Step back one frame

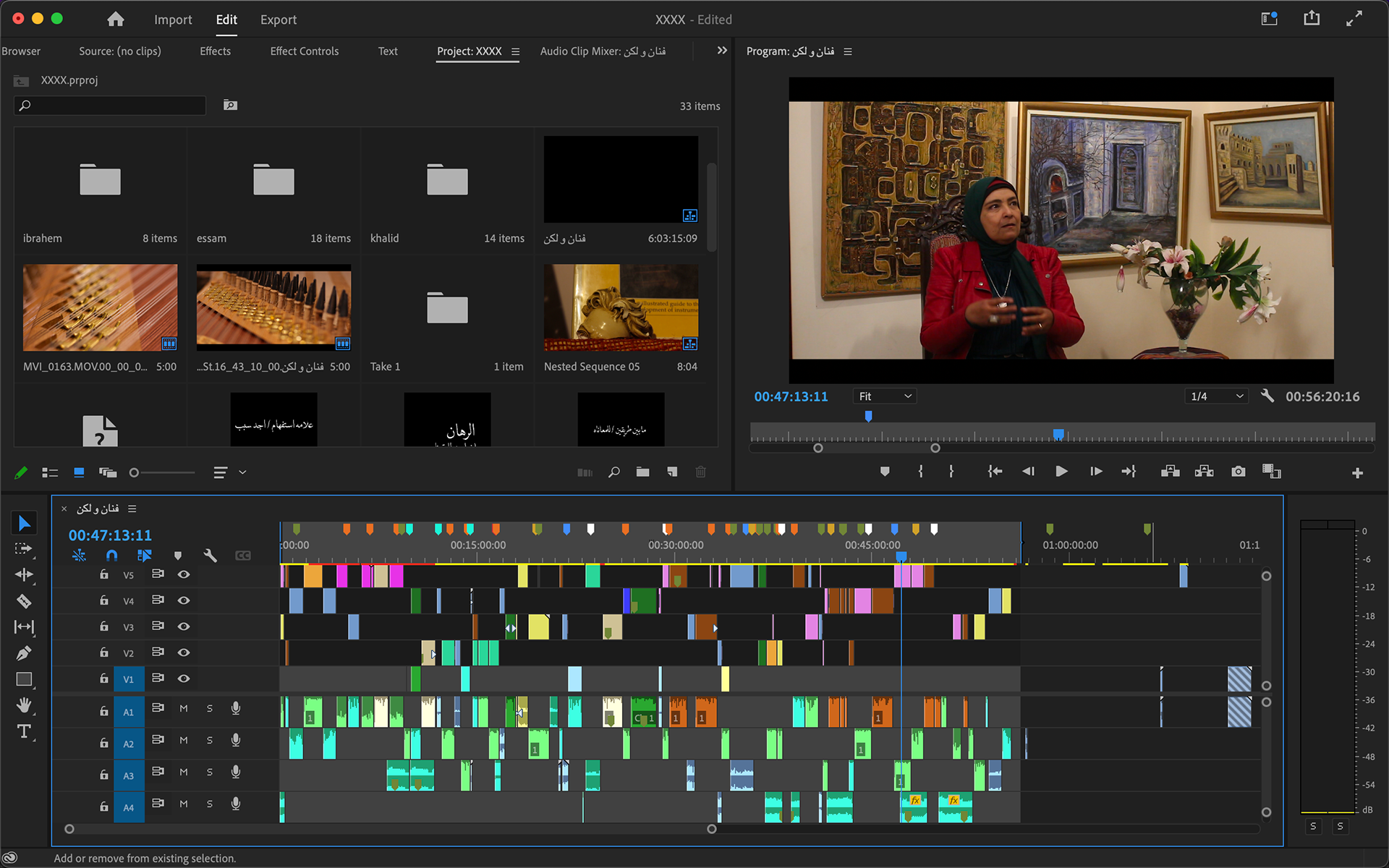pyautogui.click(x=1028, y=472)
